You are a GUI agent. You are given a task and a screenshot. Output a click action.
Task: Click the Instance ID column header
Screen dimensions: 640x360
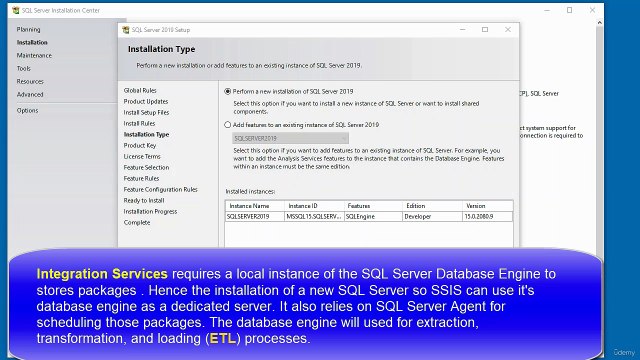click(314, 206)
